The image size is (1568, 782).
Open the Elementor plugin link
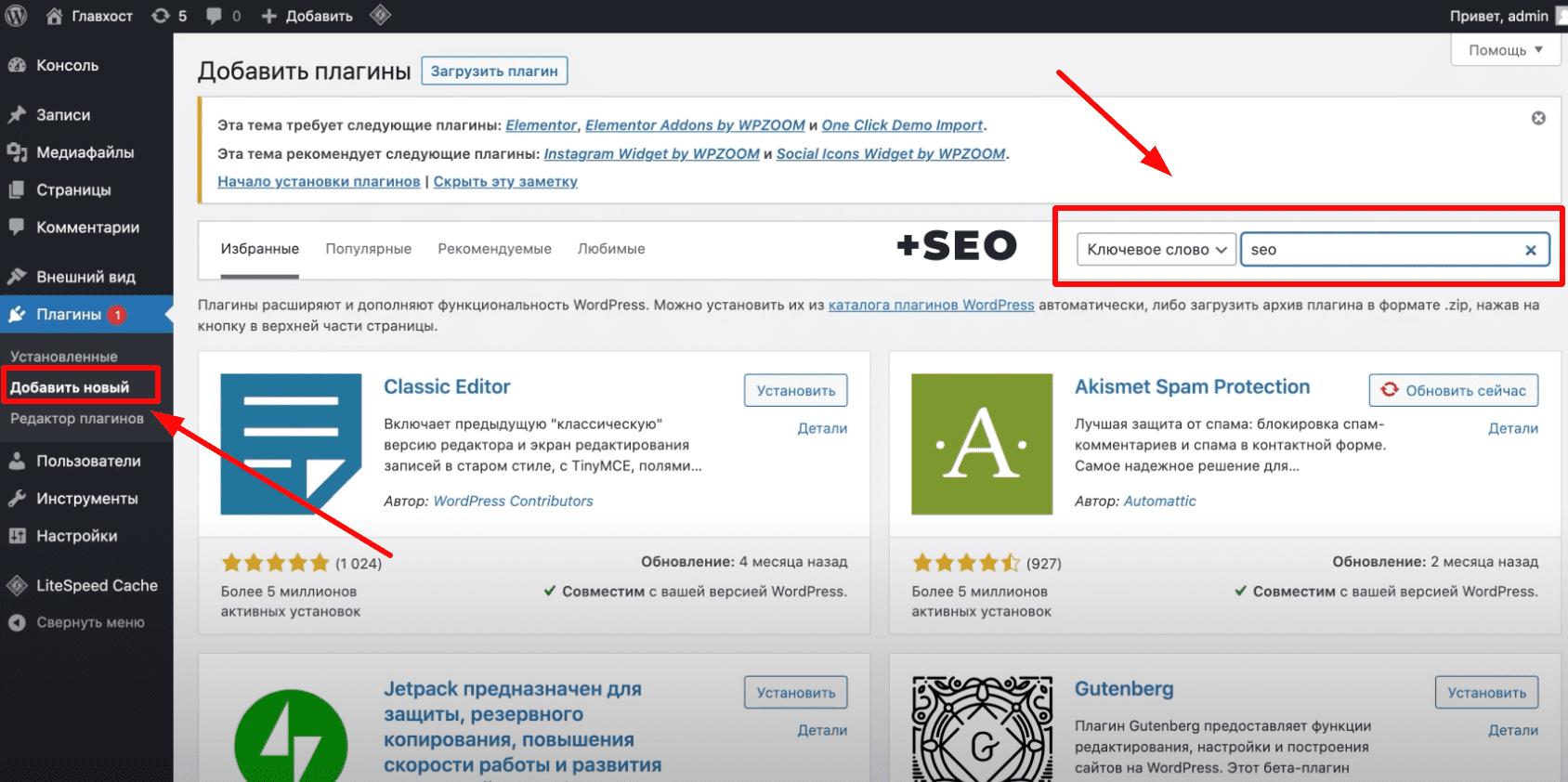[542, 125]
